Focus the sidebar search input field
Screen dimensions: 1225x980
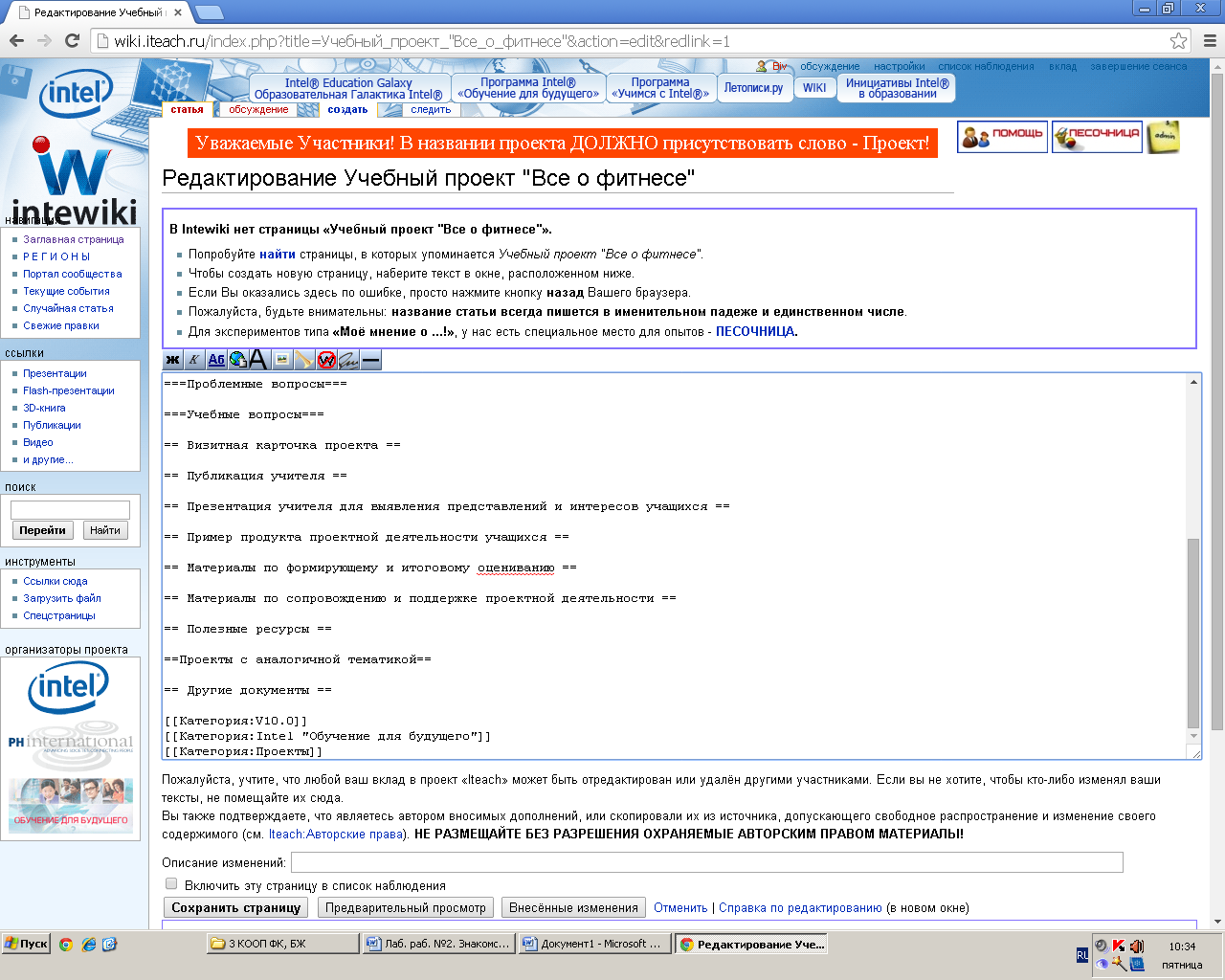70,510
